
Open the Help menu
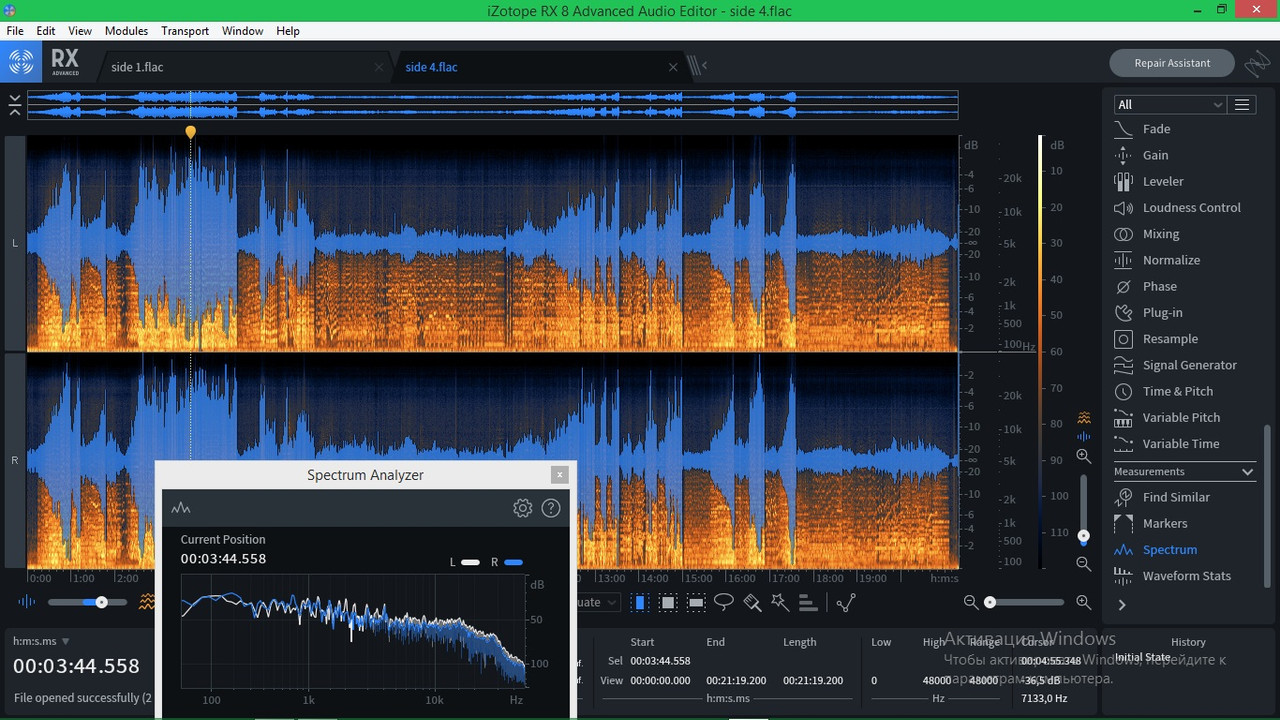pyautogui.click(x=288, y=31)
